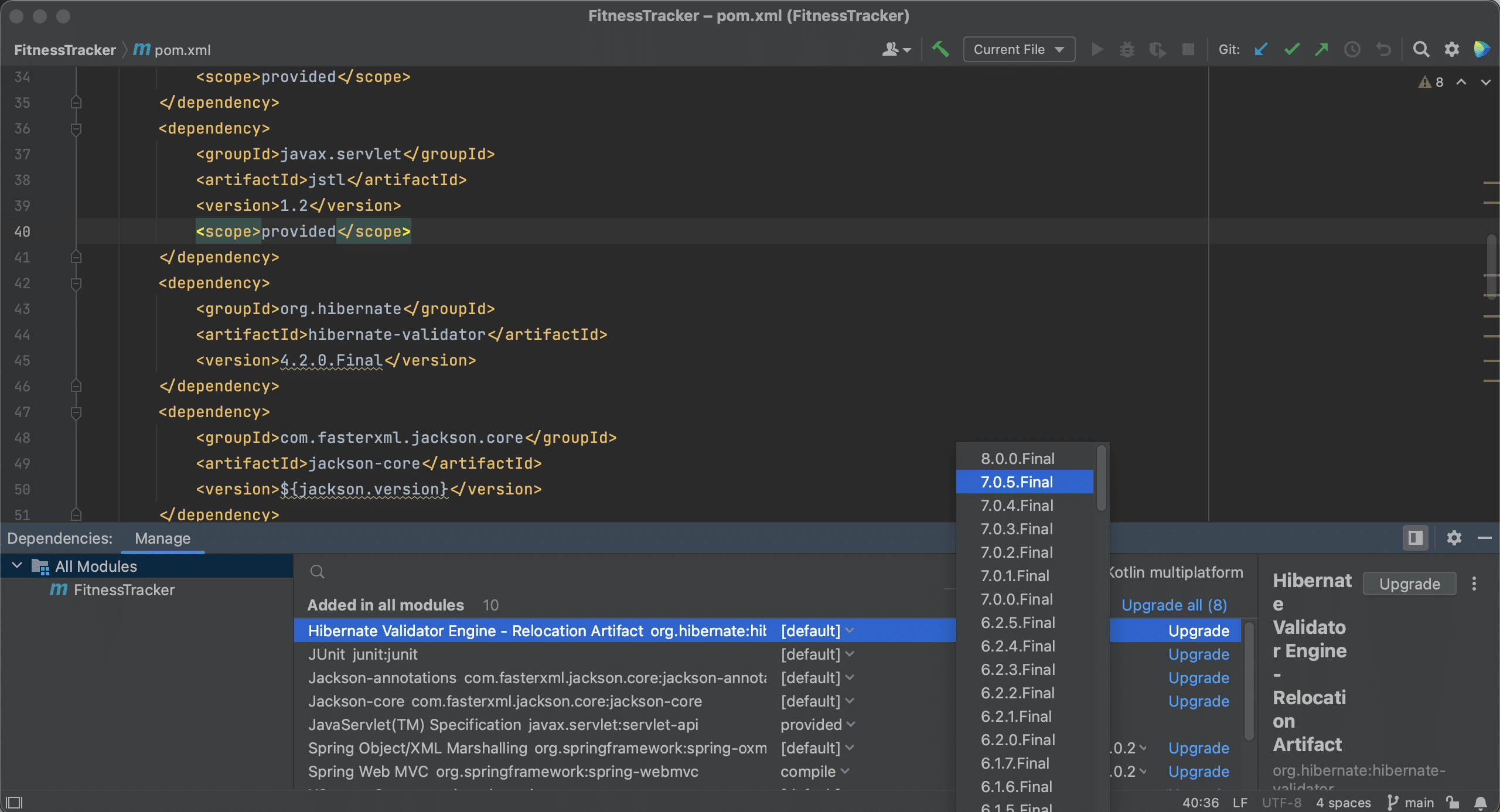Screen dimensions: 1500x812
Task: Click the Maven icon beside FitnessTracker module
Action: coord(59,589)
